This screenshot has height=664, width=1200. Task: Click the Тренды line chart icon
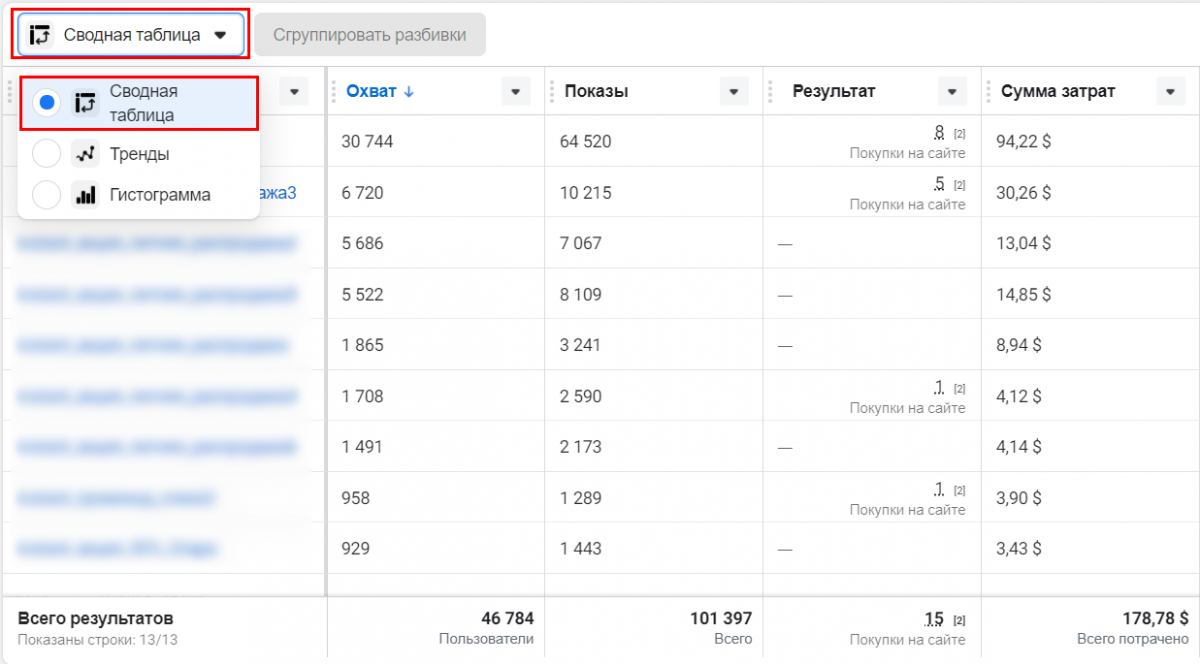[x=85, y=154]
